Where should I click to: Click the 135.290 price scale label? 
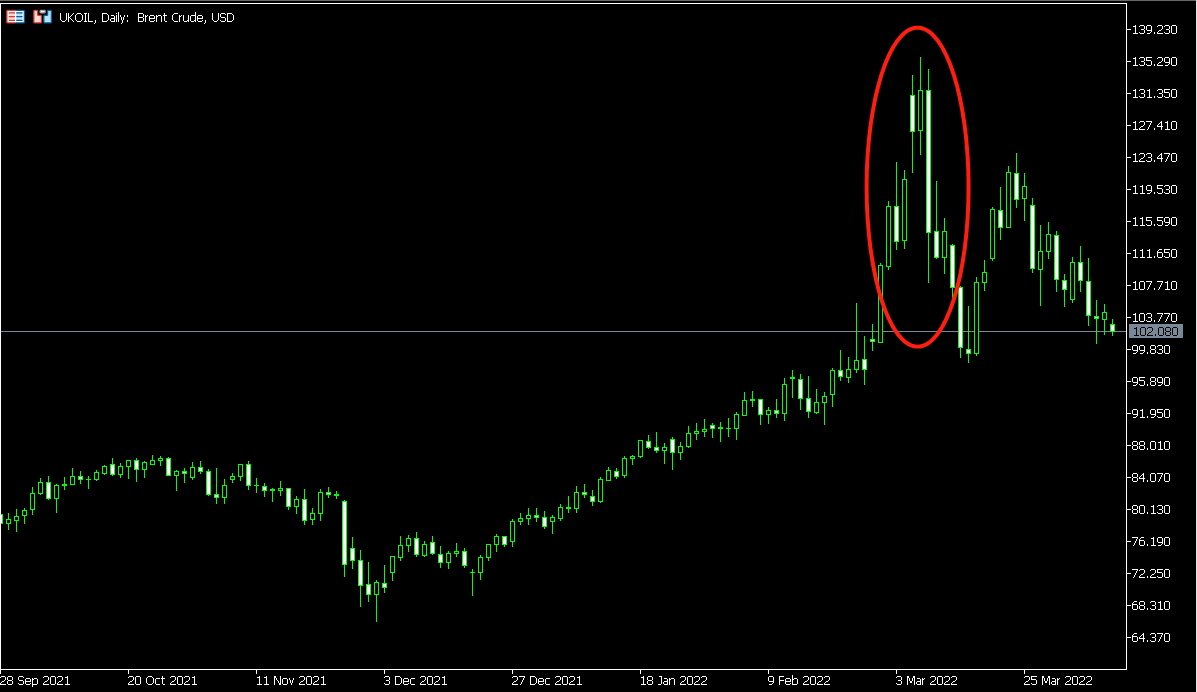1154,62
